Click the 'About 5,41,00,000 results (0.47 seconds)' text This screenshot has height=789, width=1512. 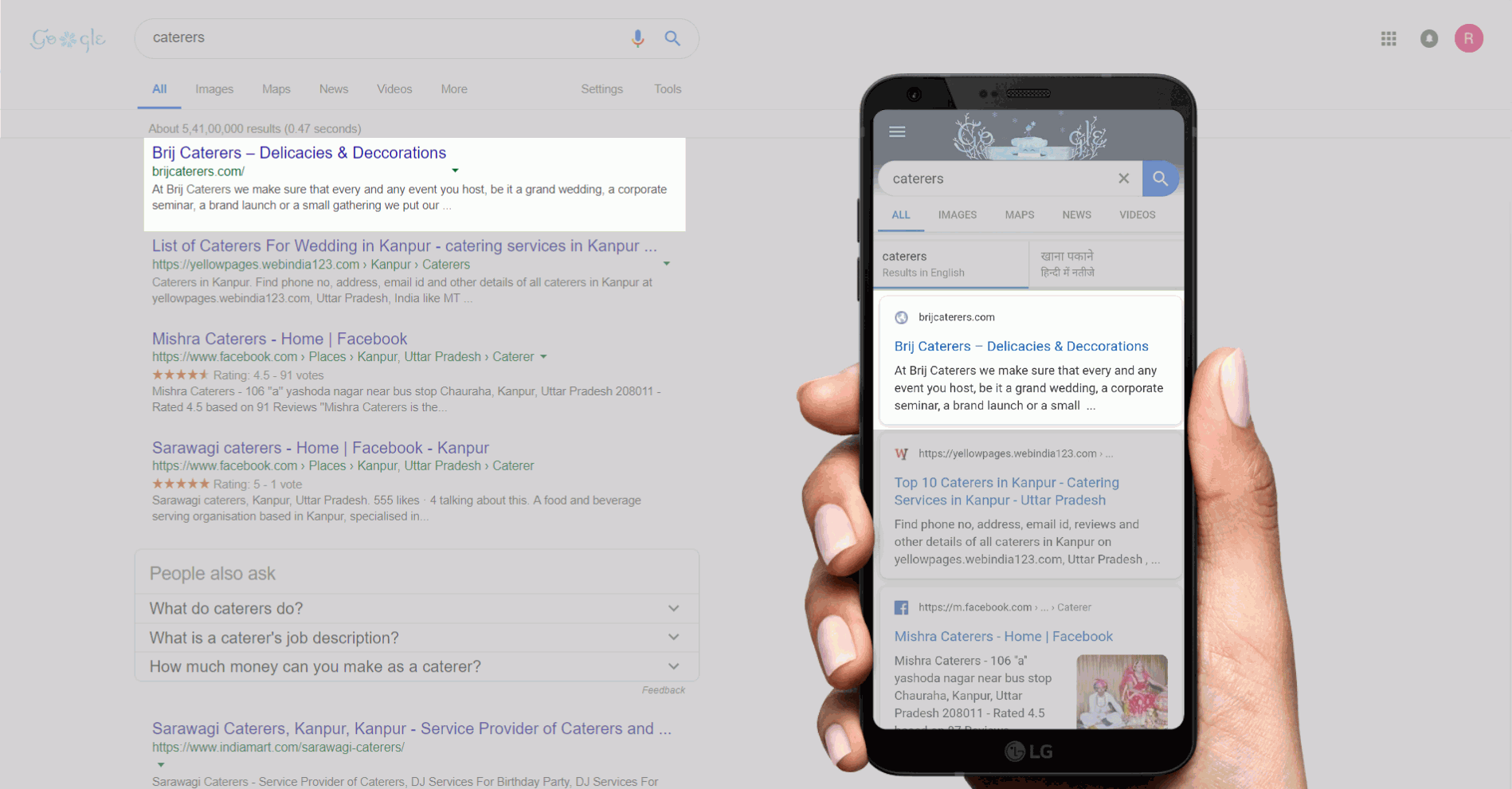[x=255, y=129]
